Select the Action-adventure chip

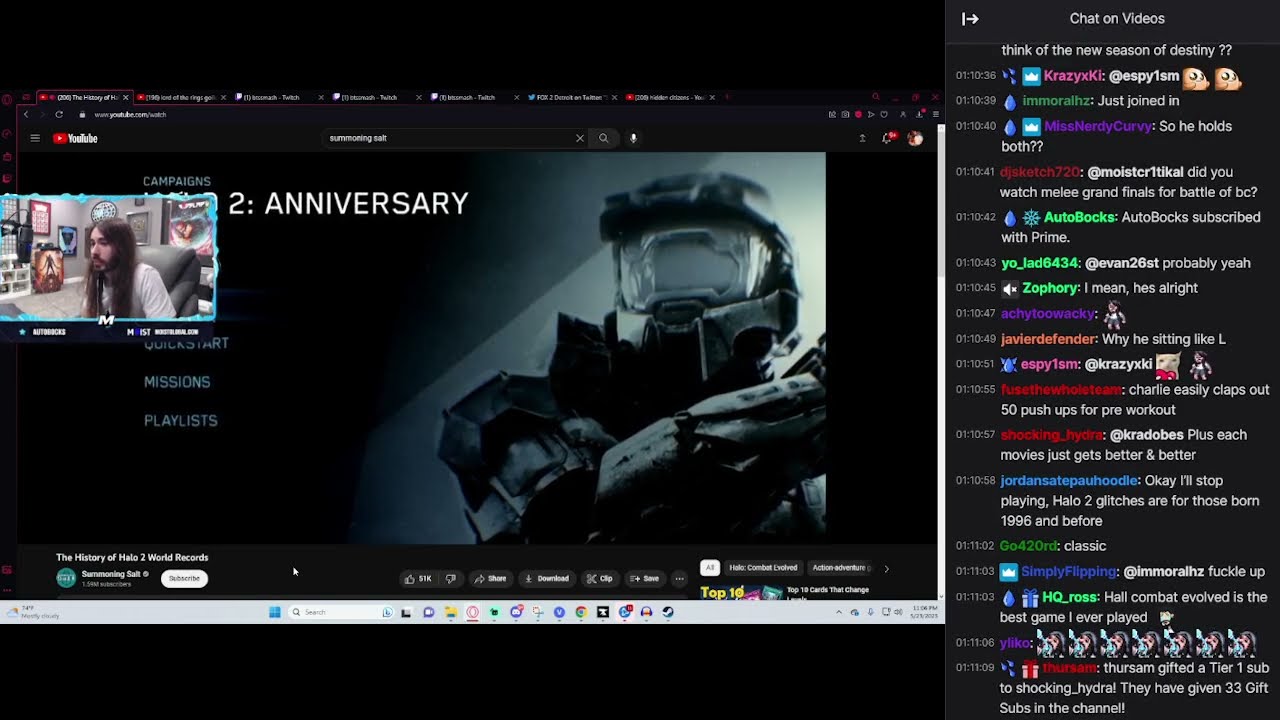(x=840, y=568)
